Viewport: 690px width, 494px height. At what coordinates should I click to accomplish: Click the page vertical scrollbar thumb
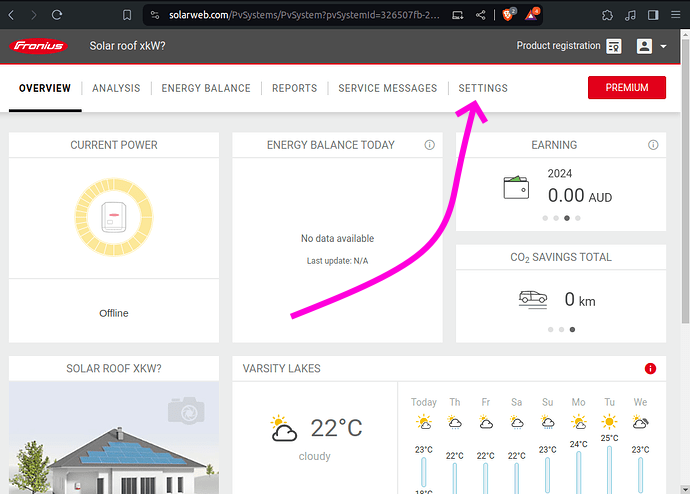click(685, 181)
